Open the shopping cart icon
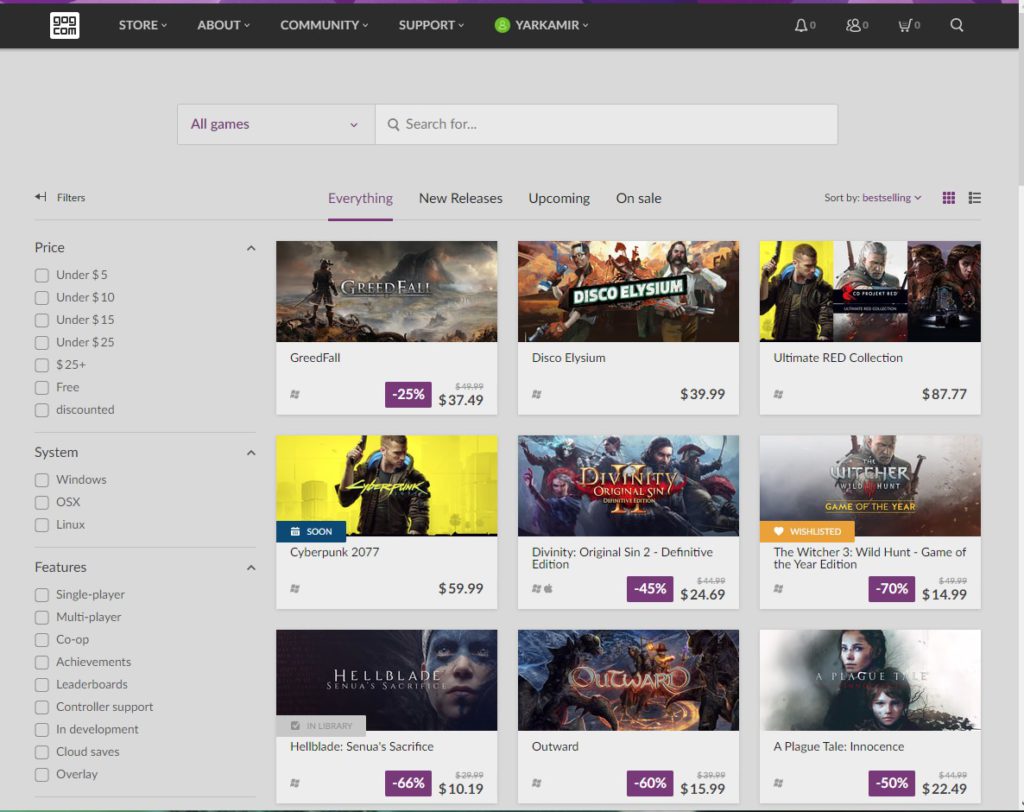Viewport: 1024px width, 812px height. point(904,25)
